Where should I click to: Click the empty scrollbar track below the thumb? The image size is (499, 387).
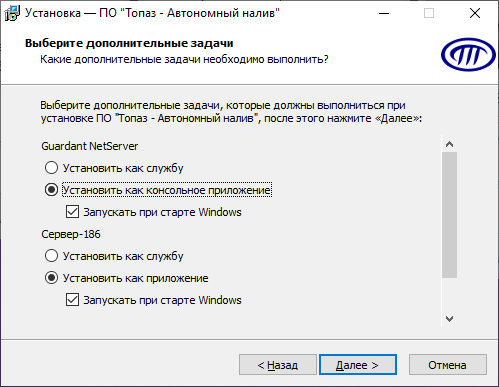click(449, 295)
